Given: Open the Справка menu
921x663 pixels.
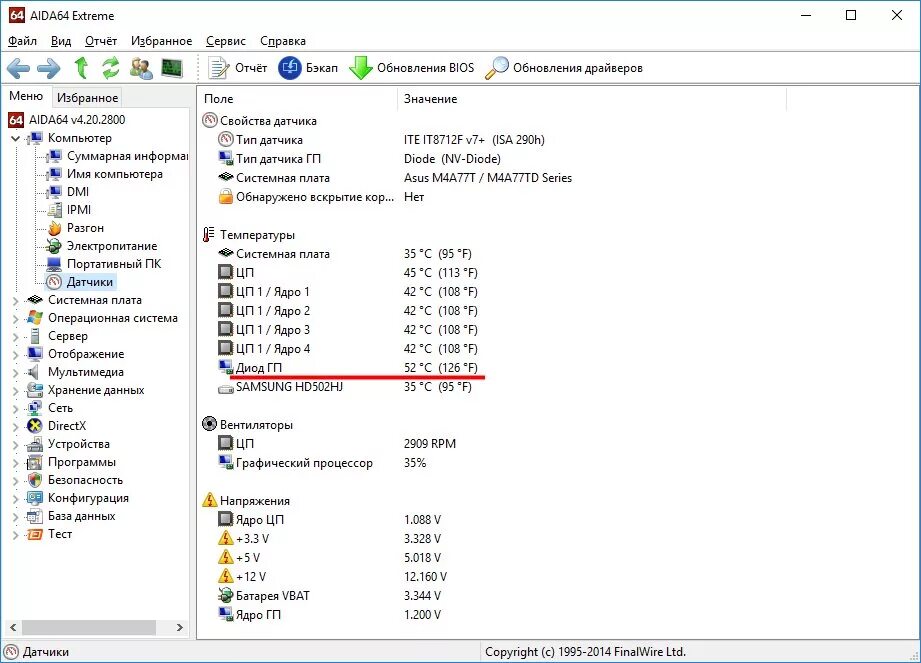Looking at the screenshot, I should tap(283, 41).
